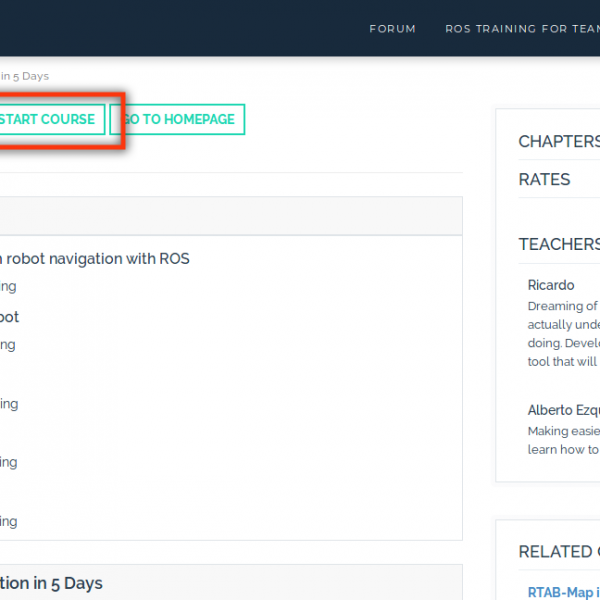Image resolution: width=600 pixels, height=600 pixels.
Task: Select the chapter title ending in 'oot'
Action: pyautogui.click(x=10, y=317)
